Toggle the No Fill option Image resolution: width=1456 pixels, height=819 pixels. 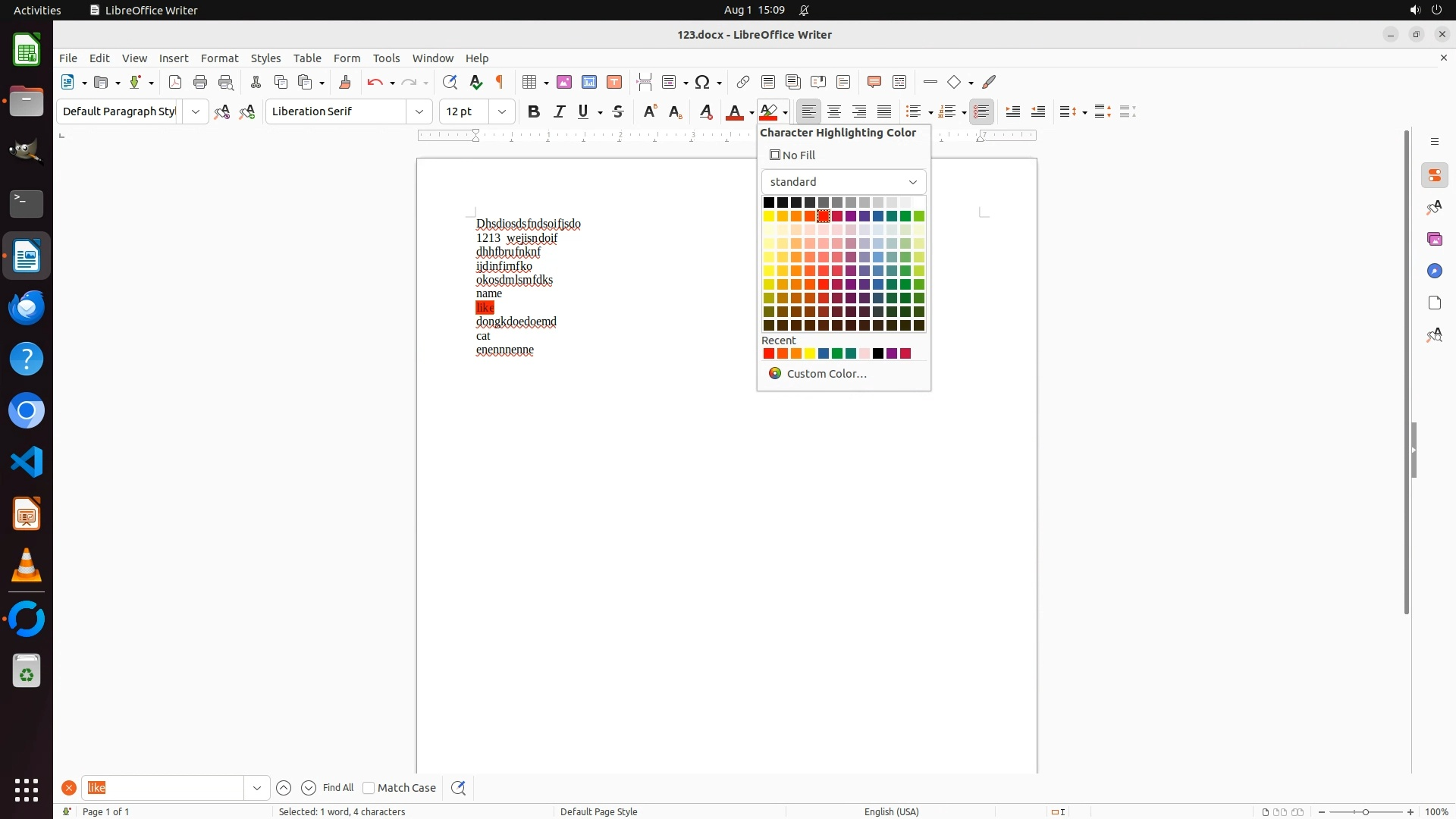(792, 155)
